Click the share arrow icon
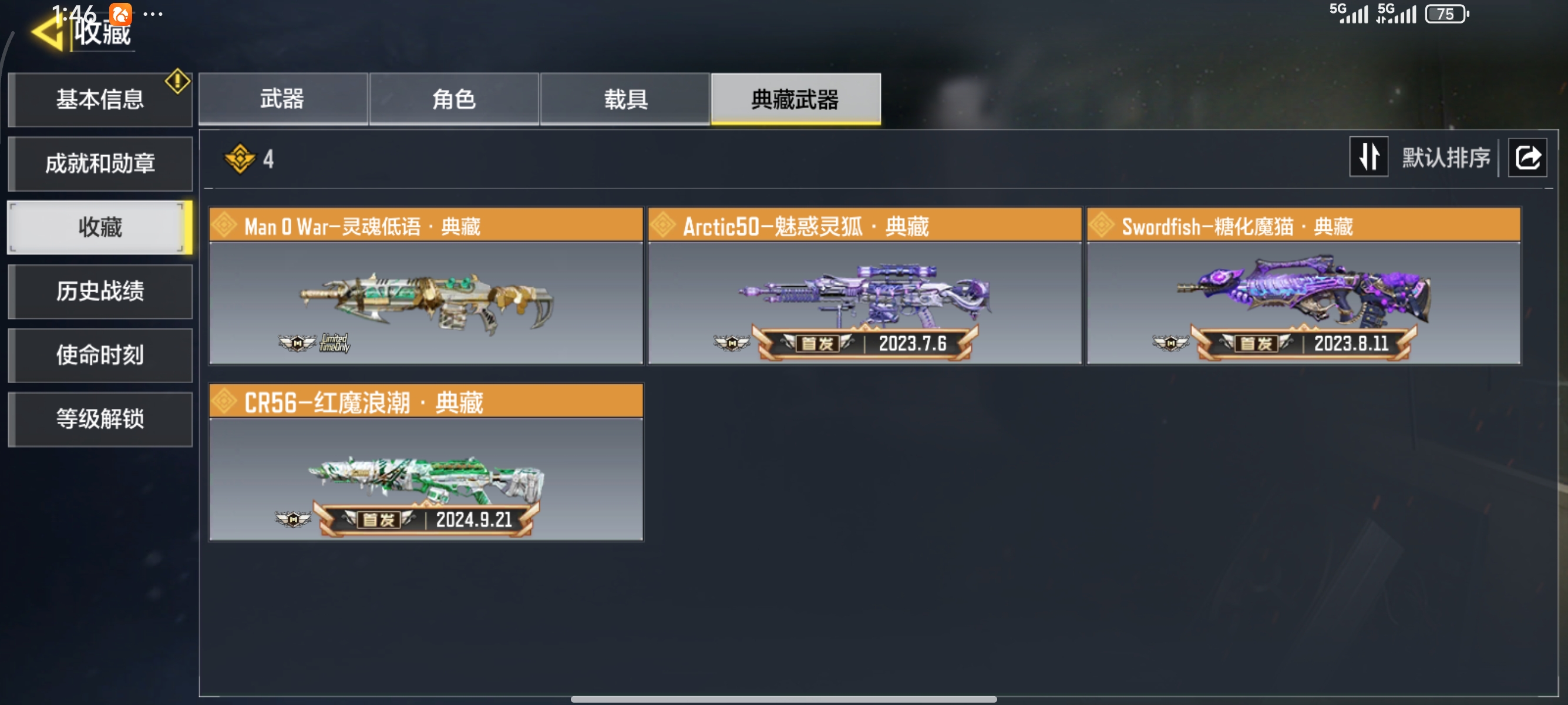The image size is (1568, 705). click(1527, 157)
